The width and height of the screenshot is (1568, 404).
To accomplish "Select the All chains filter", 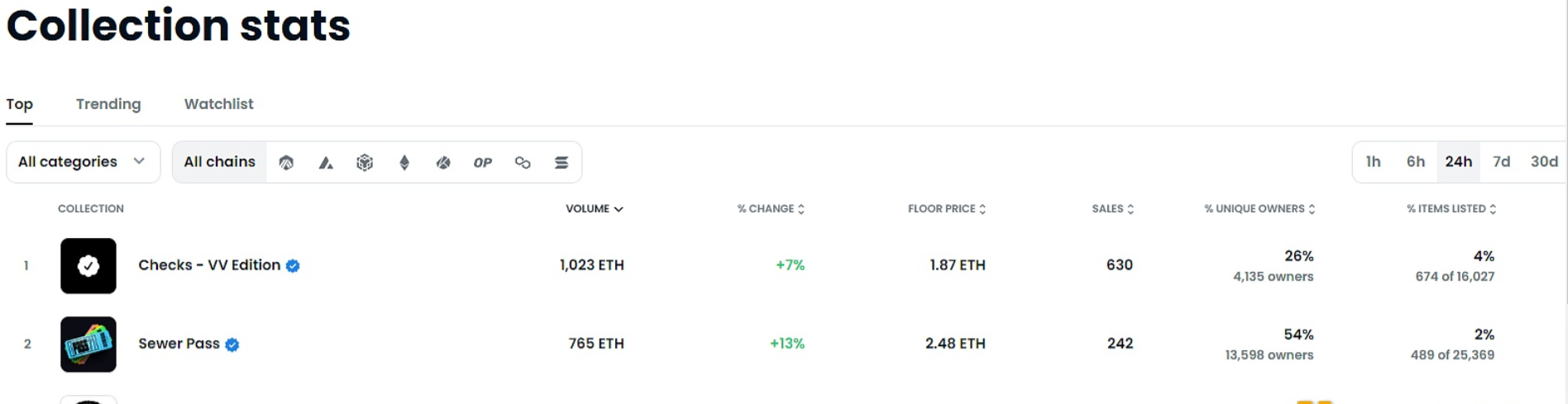I will pos(219,162).
